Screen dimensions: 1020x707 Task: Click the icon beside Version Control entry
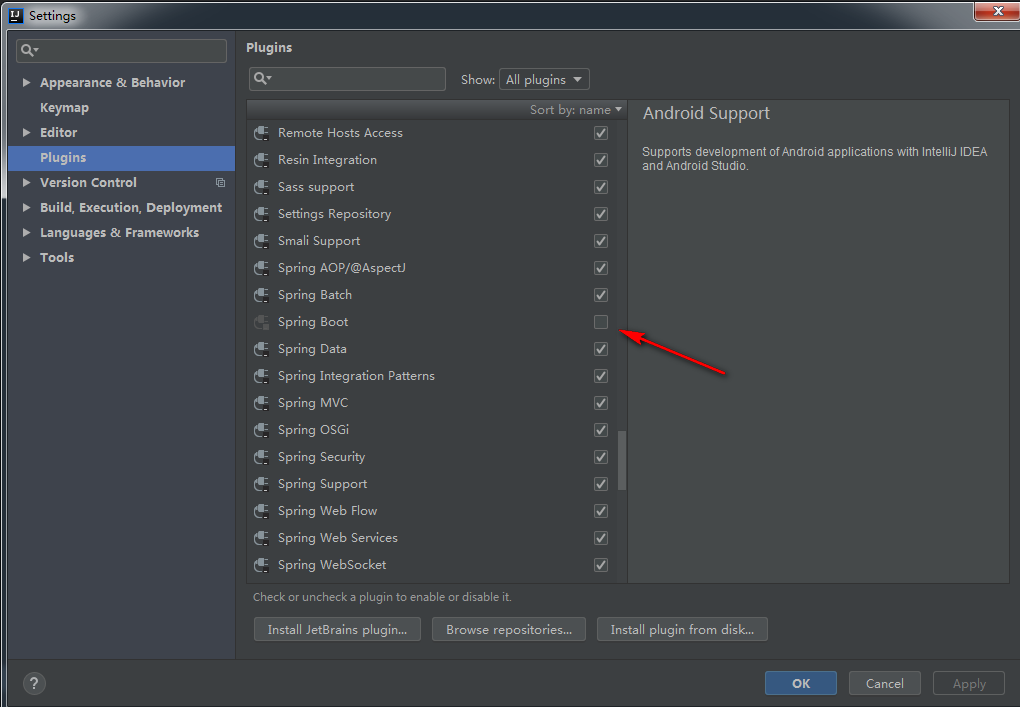220,182
